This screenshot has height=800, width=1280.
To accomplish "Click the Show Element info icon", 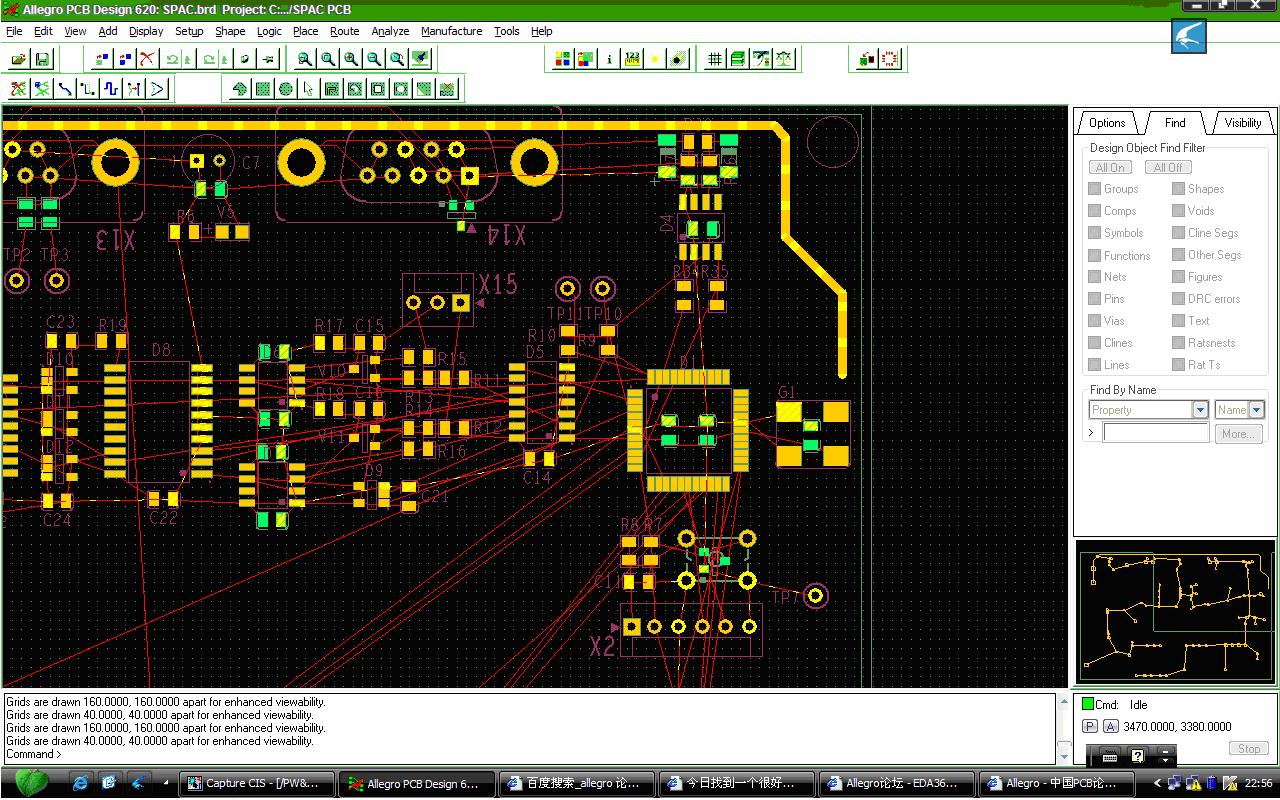I will tap(609, 60).
